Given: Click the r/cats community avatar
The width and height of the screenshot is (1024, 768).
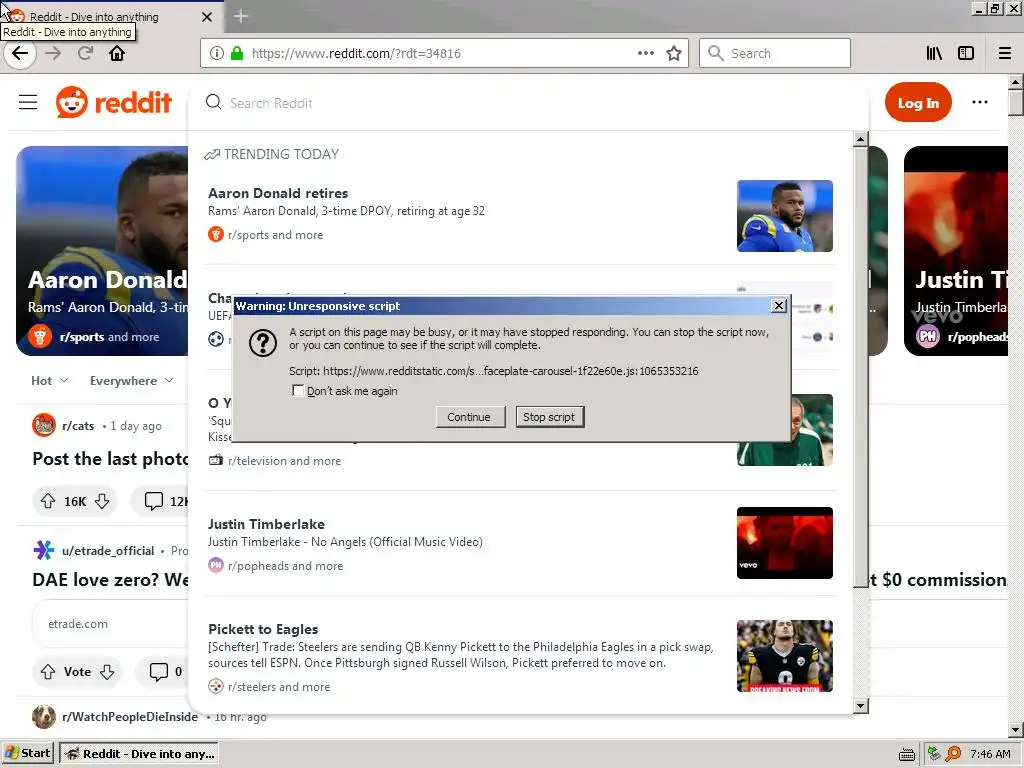Looking at the screenshot, I should [44, 426].
